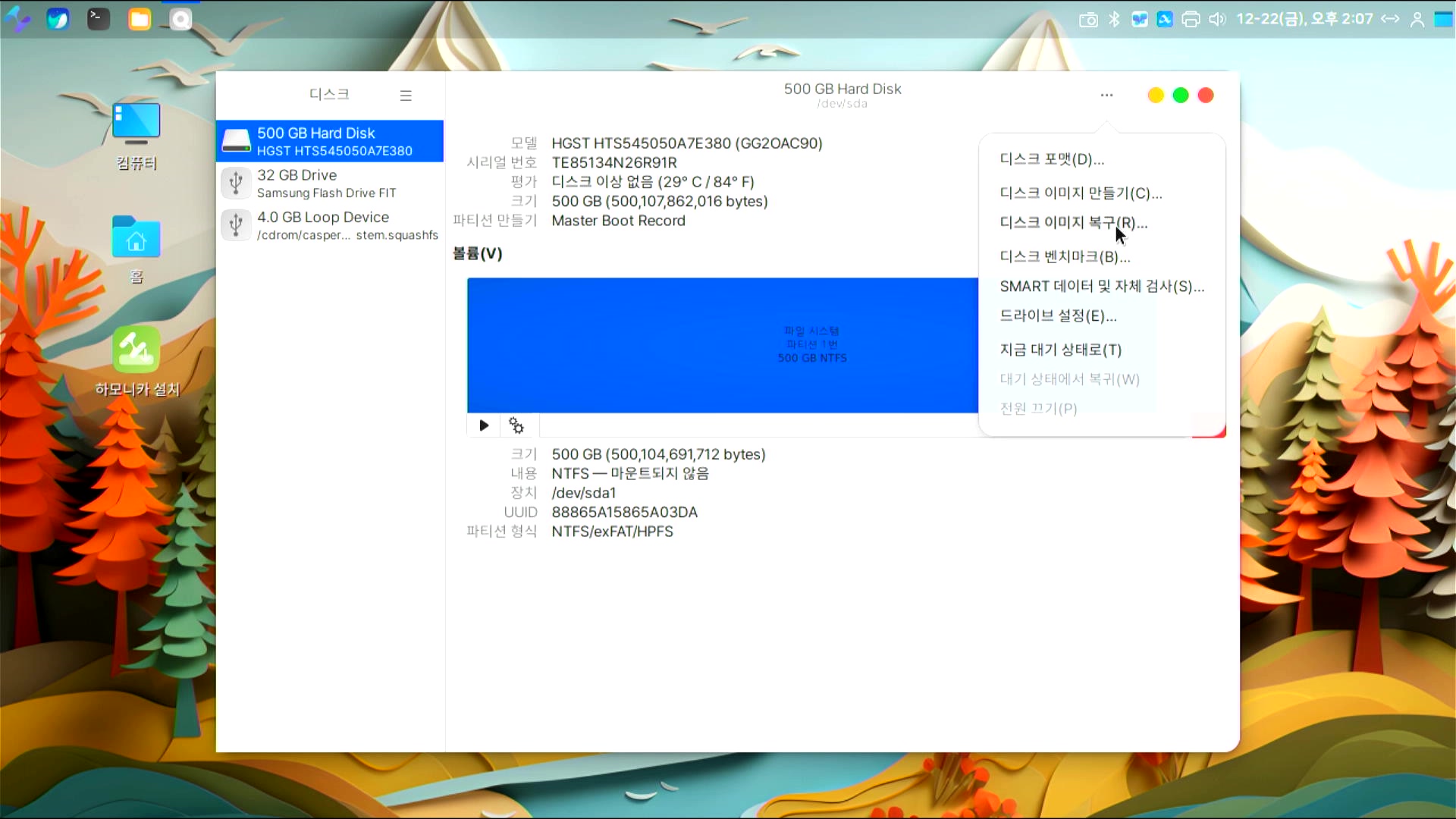Select the 컴퓨터 desktop icon
1456x819 pixels.
[x=136, y=136]
